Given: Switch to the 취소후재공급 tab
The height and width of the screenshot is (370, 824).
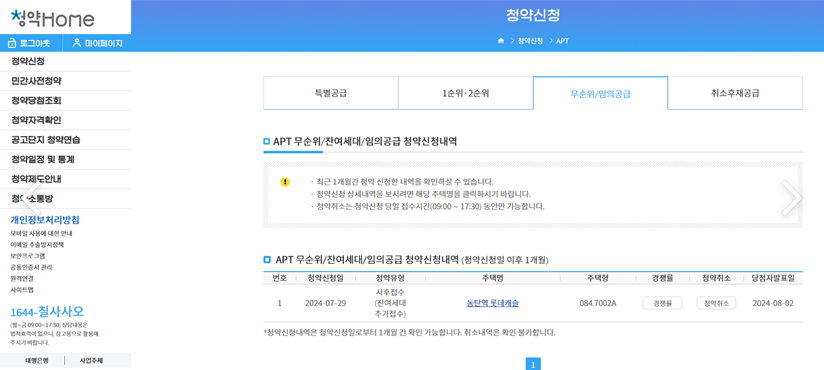Looking at the screenshot, I should coord(735,94).
